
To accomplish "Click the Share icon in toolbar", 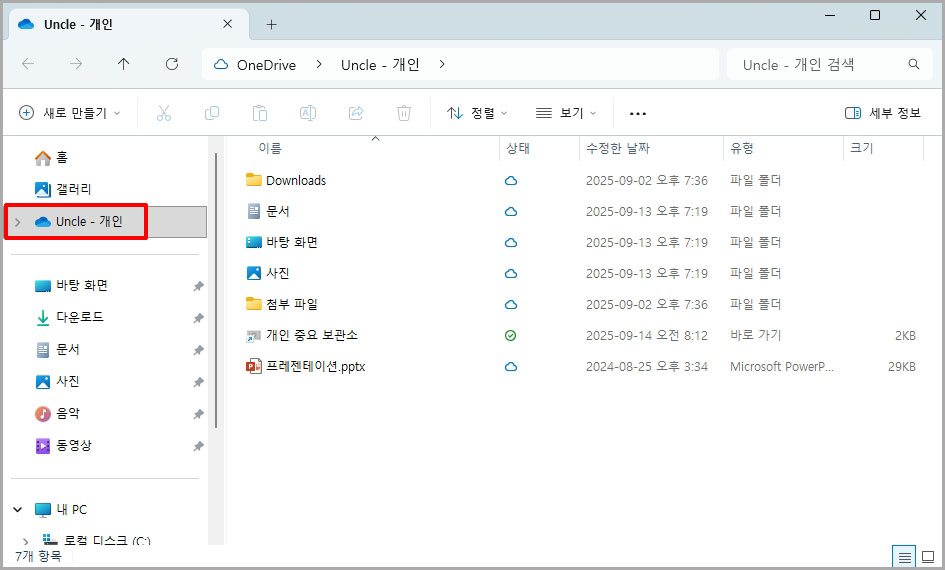I will pos(356,113).
